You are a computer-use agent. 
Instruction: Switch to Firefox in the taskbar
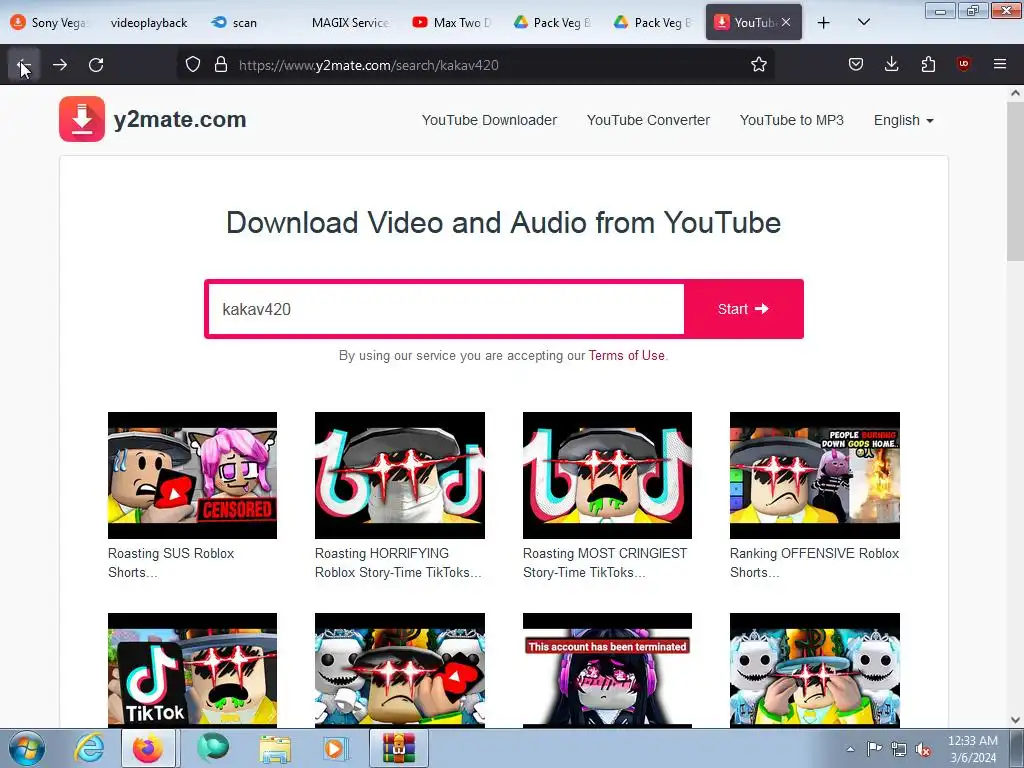click(148, 748)
